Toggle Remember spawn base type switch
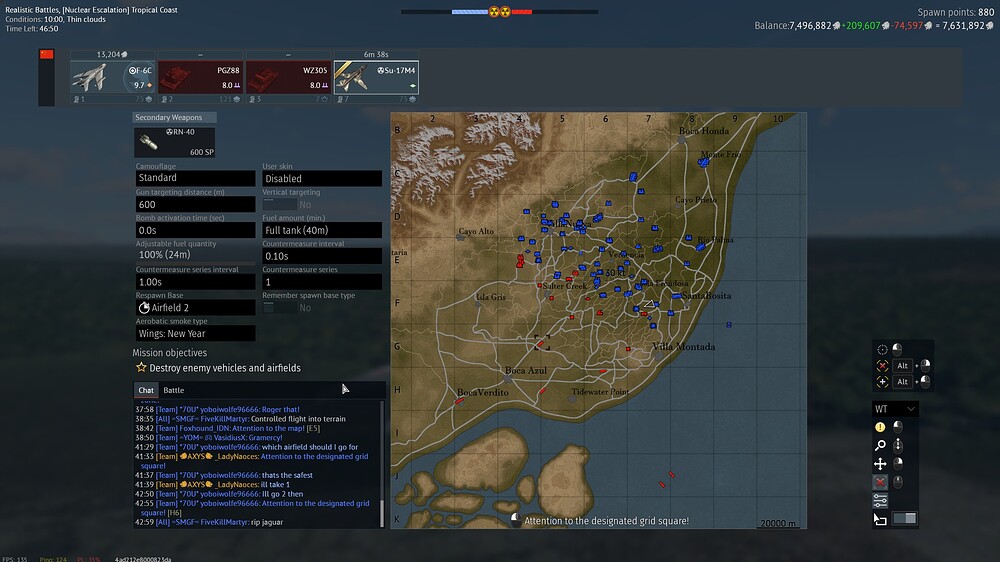The image size is (1000, 562). 279,307
